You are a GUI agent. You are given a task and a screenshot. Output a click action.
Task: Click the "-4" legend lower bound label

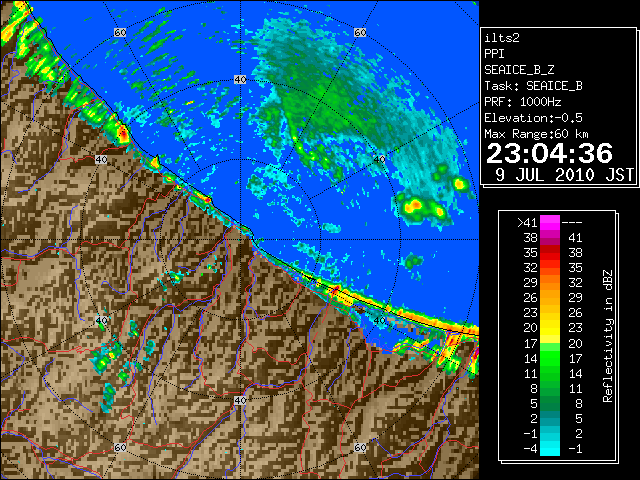(x=530, y=448)
